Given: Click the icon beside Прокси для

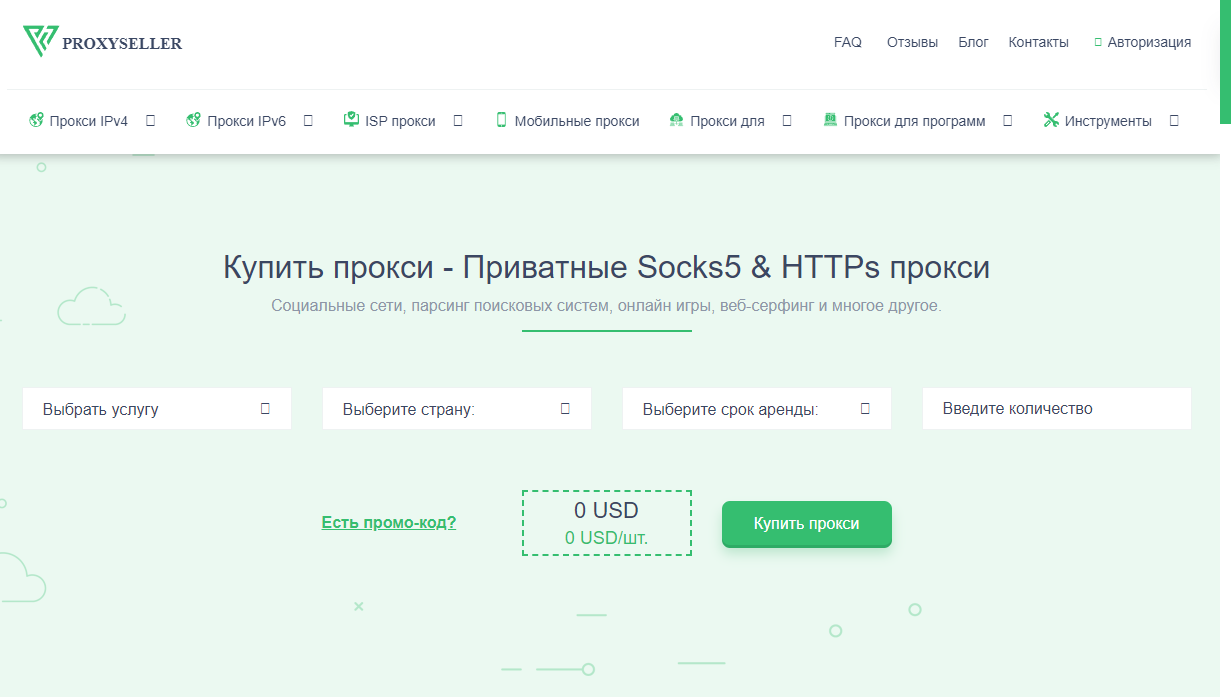Looking at the screenshot, I should click(676, 120).
